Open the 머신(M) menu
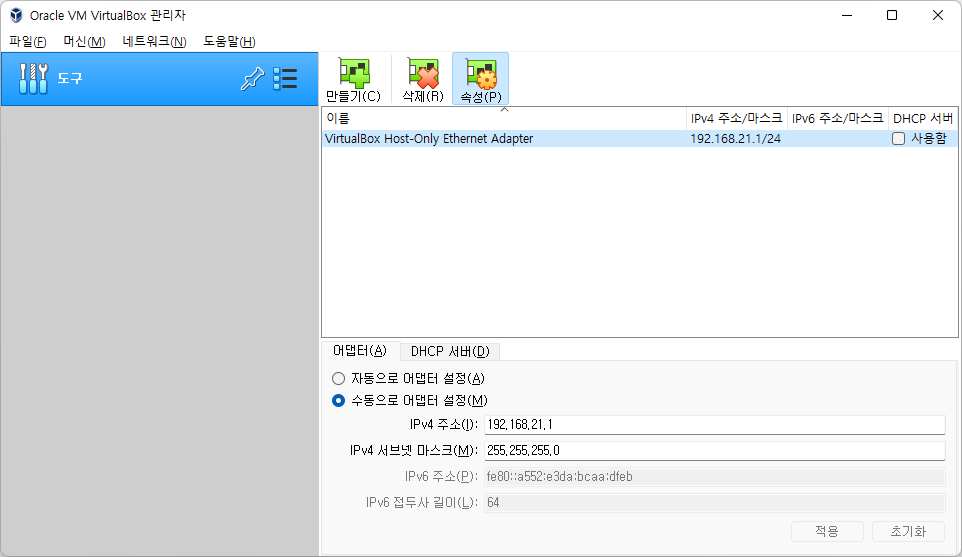Image resolution: width=962 pixels, height=557 pixels. point(84,42)
